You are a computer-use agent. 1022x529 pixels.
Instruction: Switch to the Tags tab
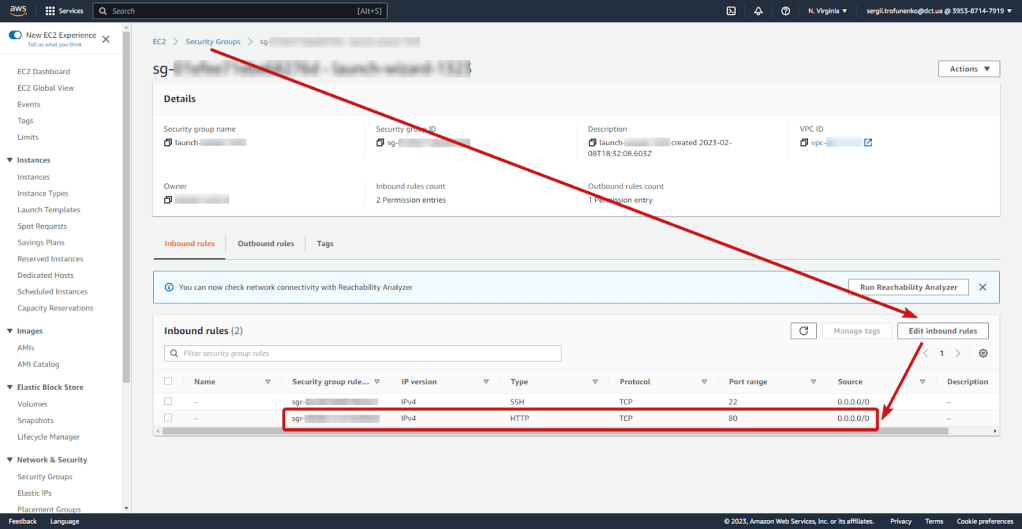[x=325, y=243]
